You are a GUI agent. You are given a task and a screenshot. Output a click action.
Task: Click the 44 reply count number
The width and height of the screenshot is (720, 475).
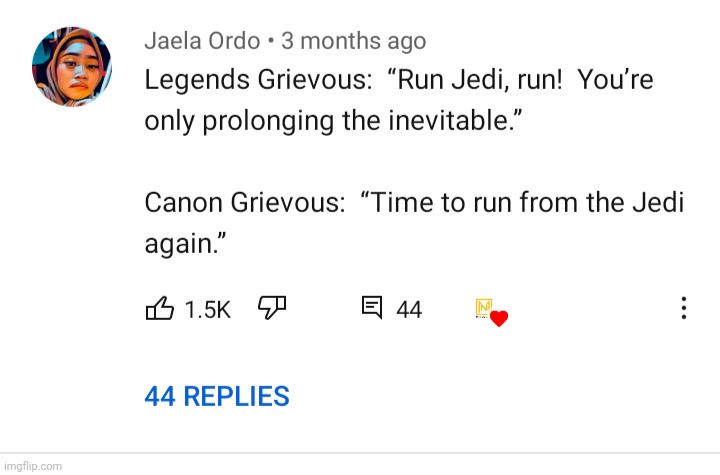tap(409, 310)
